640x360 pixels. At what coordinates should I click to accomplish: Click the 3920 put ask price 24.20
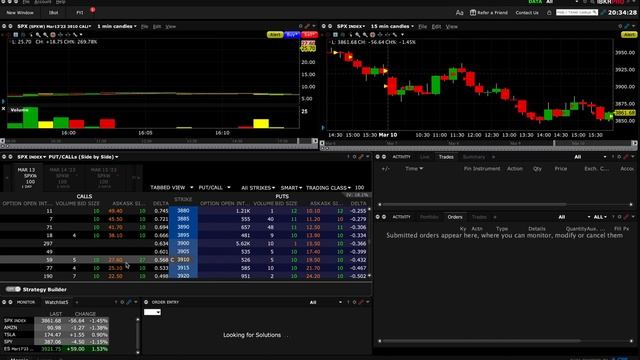tap(313, 276)
